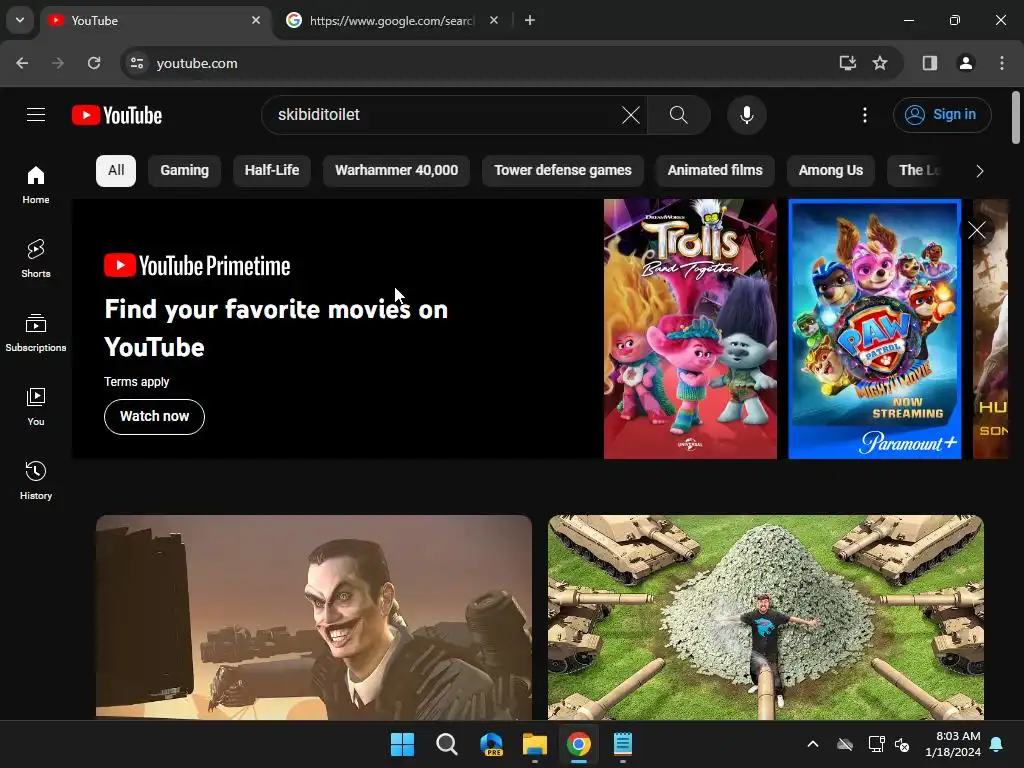Open notifications bell in taskbar
Viewport: 1024px width, 768px height.
click(x=997, y=744)
